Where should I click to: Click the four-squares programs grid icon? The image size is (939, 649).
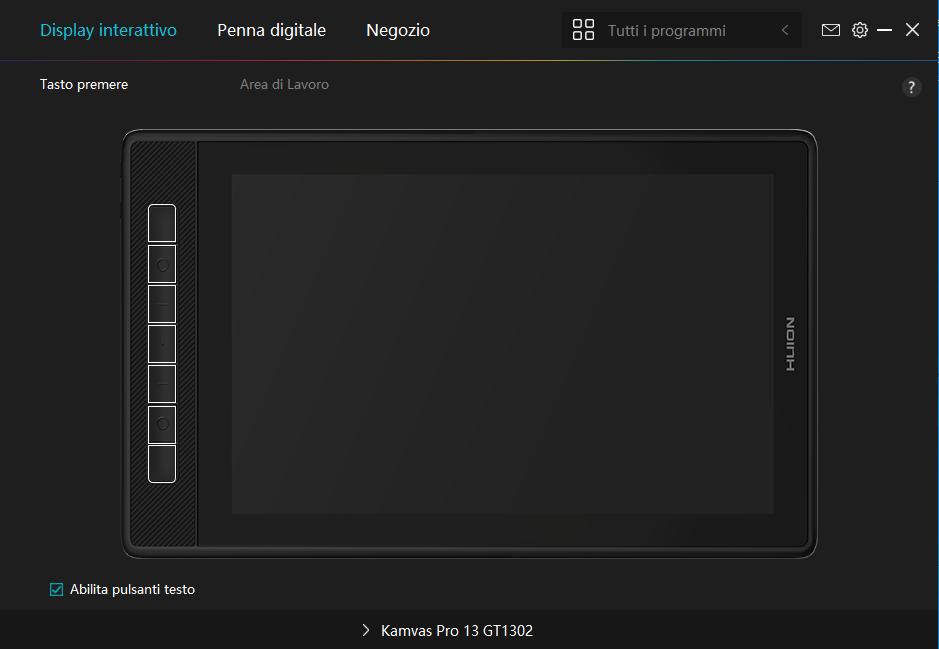[x=583, y=30]
